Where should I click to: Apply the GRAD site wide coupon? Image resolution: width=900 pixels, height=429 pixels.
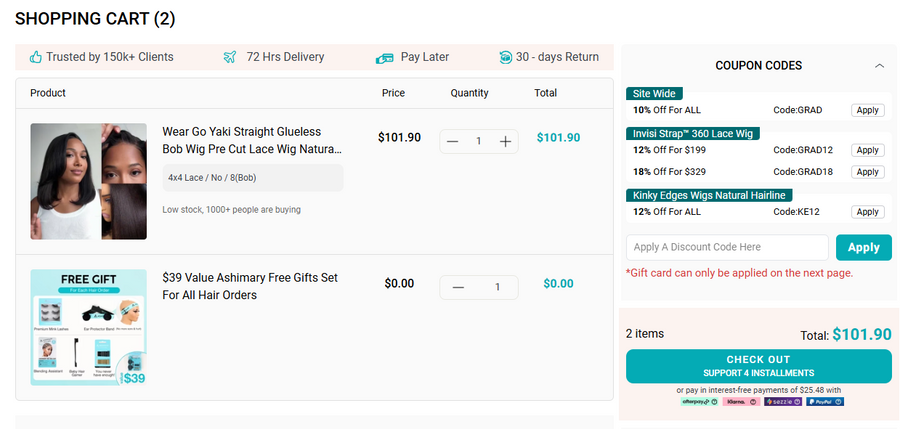click(x=867, y=110)
